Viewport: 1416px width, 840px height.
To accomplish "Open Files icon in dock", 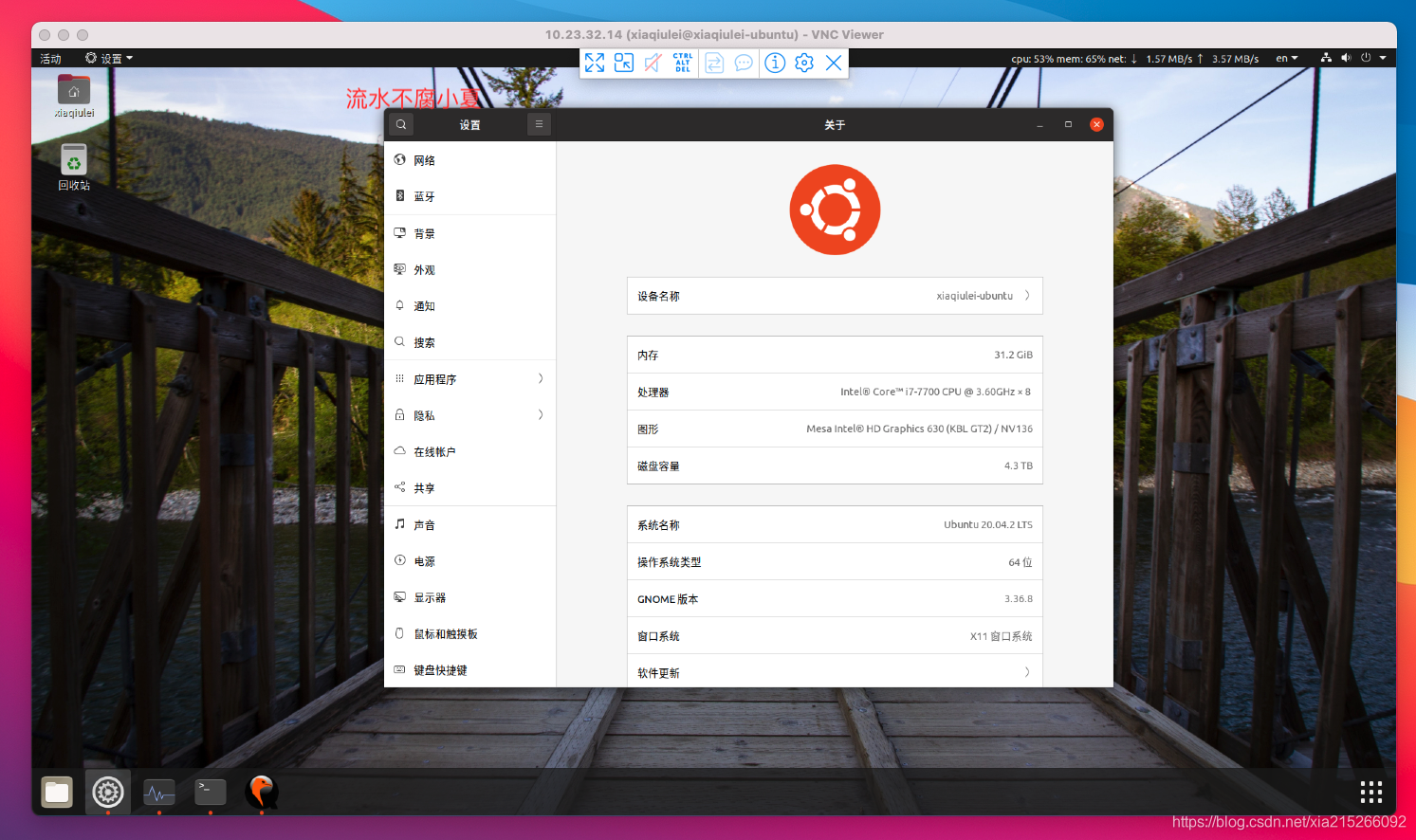I will [x=57, y=792].
